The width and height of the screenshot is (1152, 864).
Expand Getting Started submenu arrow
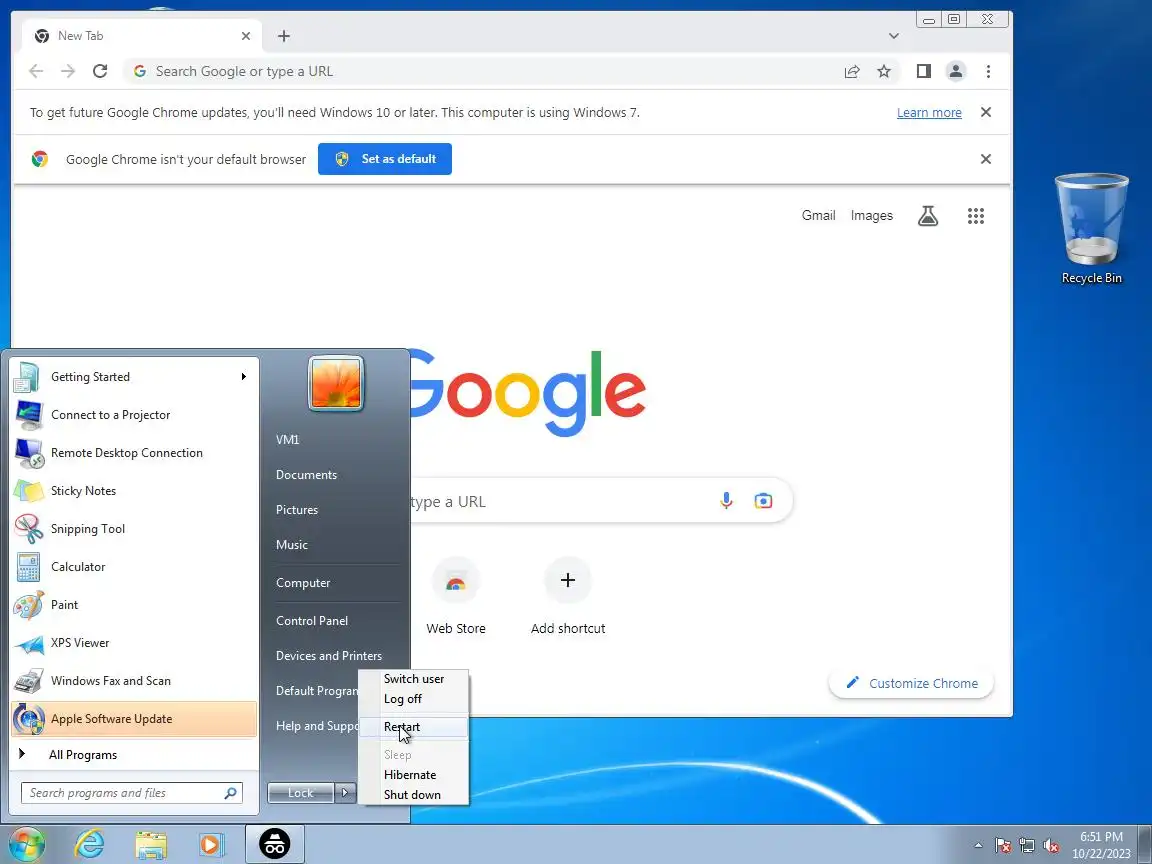(244, 377)
